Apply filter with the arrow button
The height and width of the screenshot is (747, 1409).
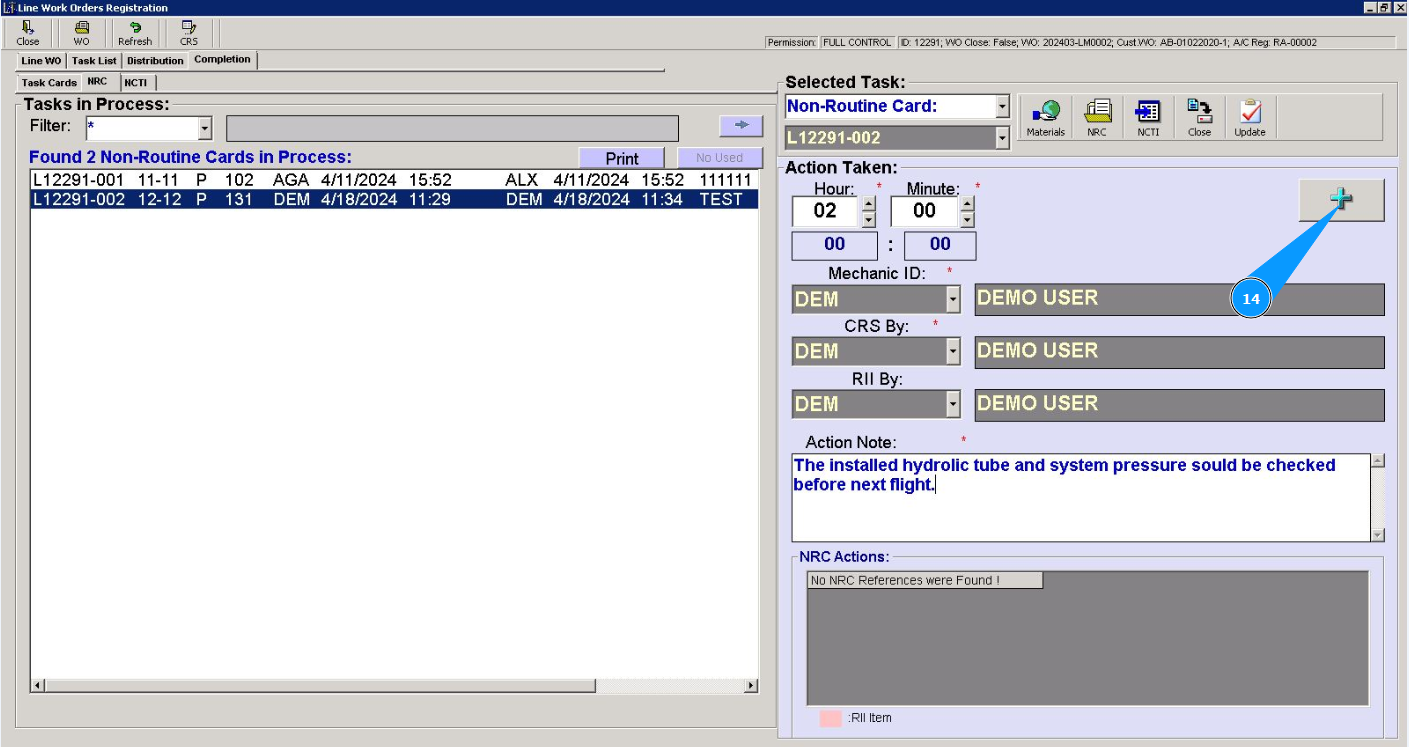(x=741, y=125)
